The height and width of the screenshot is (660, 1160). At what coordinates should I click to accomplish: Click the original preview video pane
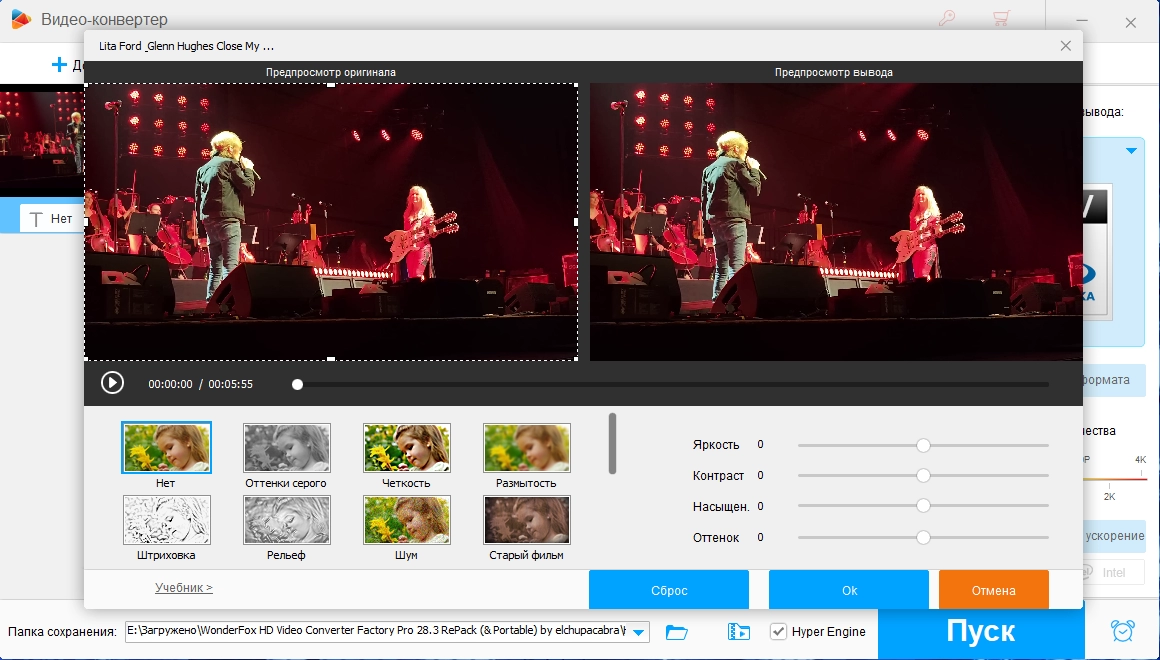pos(331,222)
